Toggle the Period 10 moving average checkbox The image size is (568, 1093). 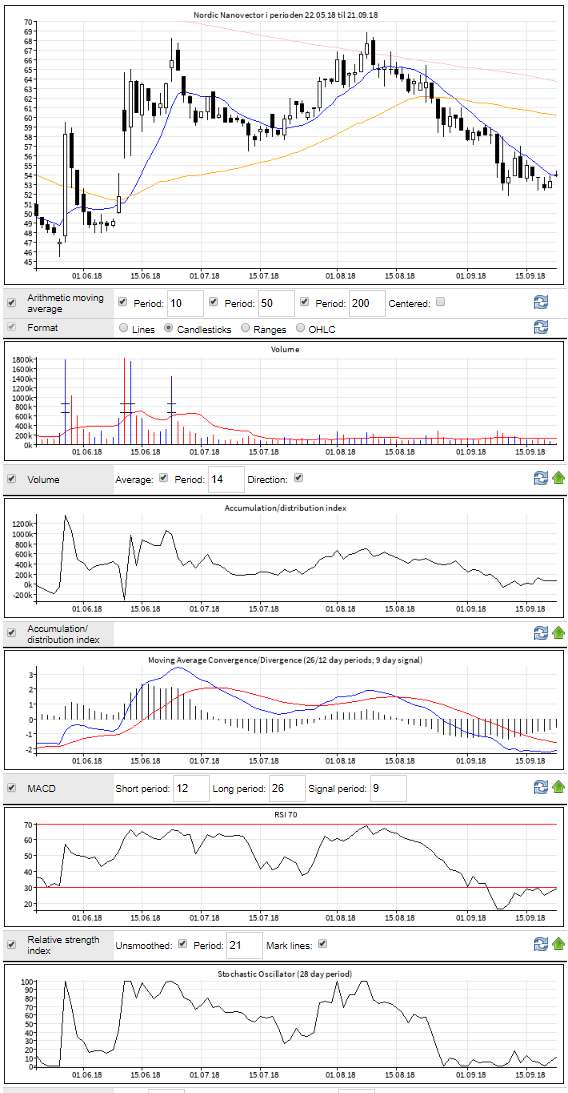[123, 302]
